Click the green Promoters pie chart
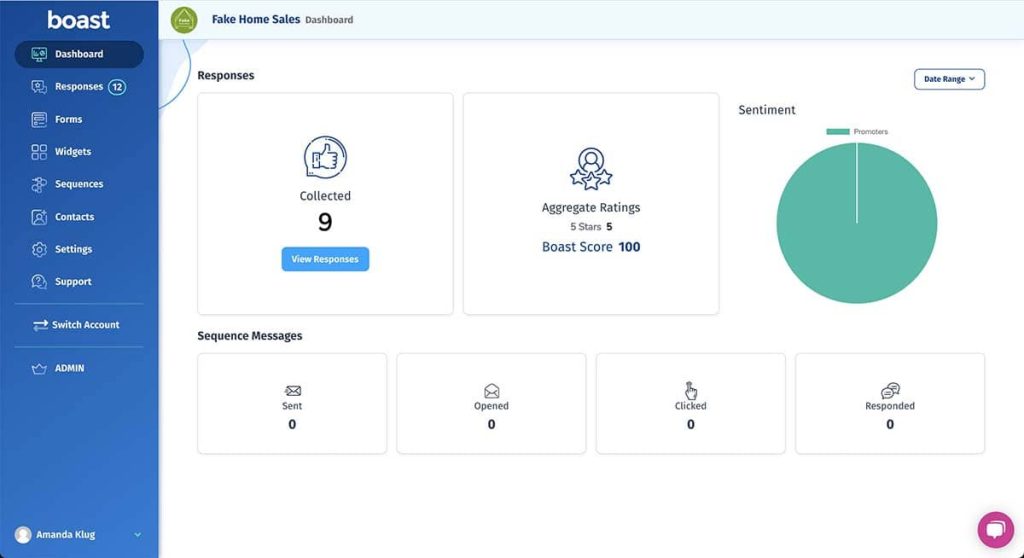This screenshot has width=1024, height=558. 857,223
